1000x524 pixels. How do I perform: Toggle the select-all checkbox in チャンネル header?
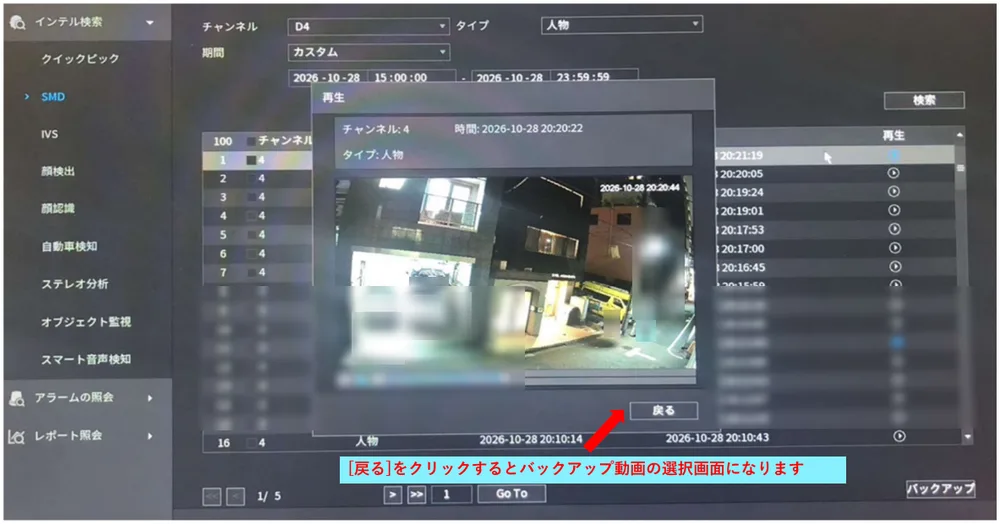click(251, 141)
